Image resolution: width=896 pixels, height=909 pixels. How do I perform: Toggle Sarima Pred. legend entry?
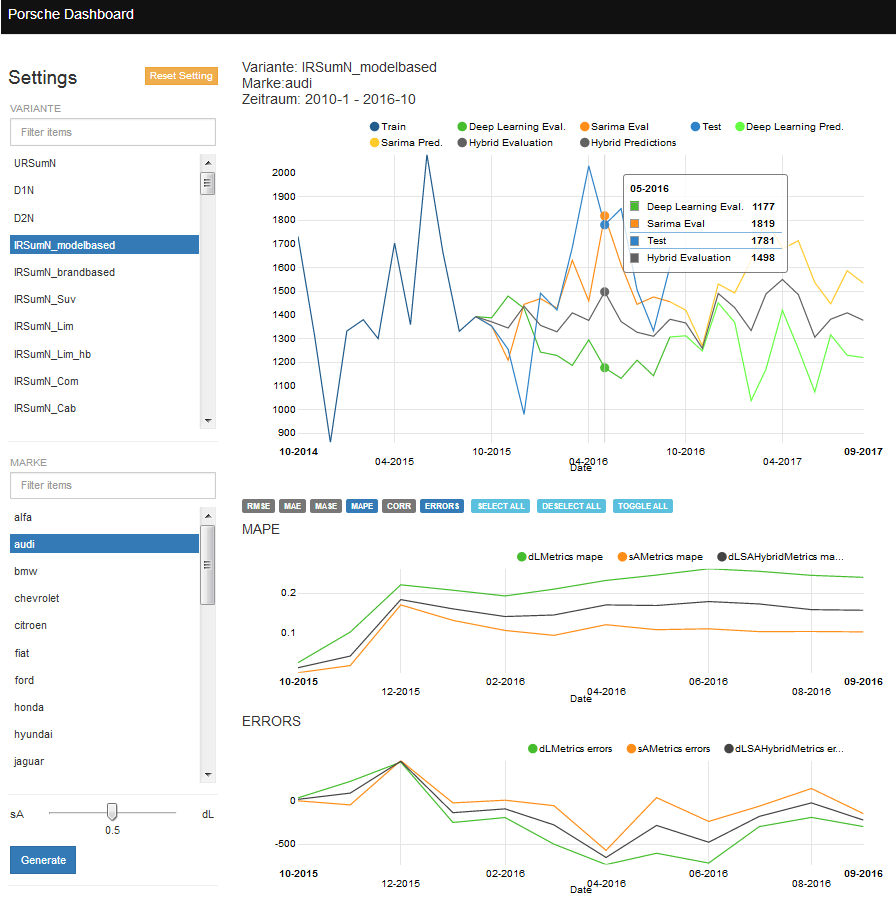click(x=406, y=143)
